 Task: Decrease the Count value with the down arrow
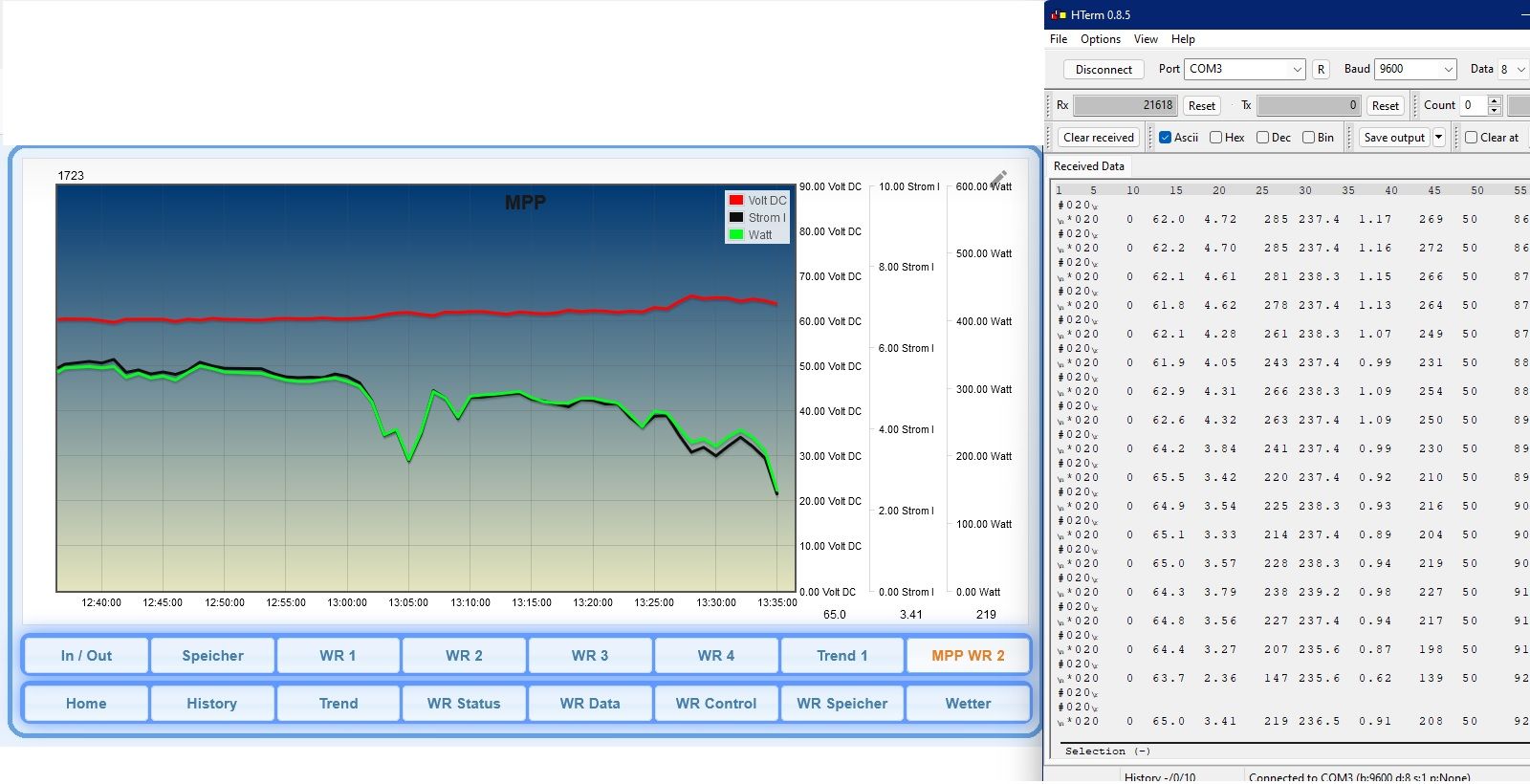click(1495, 110)
